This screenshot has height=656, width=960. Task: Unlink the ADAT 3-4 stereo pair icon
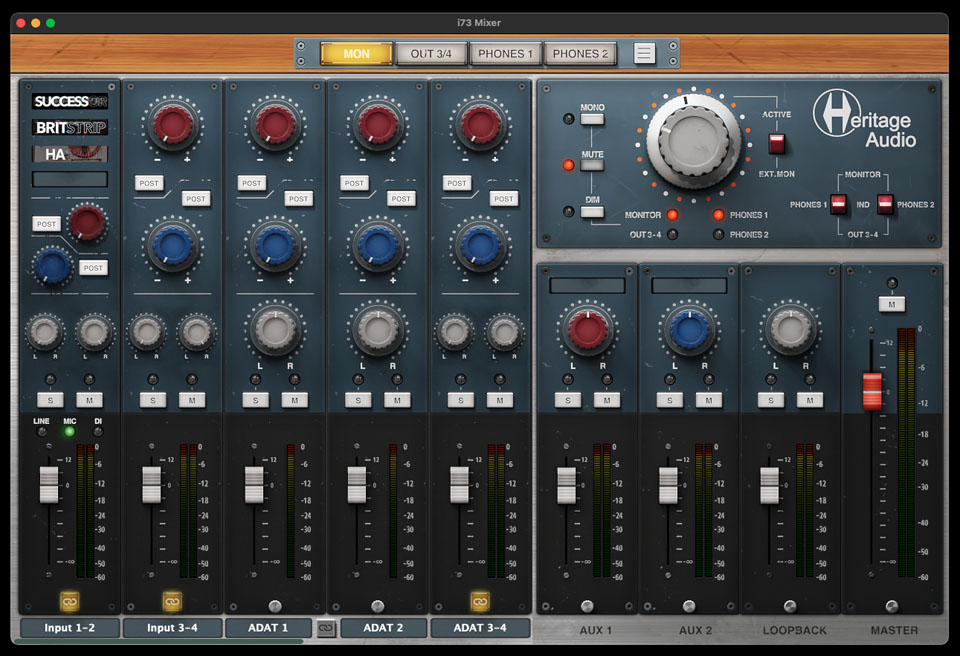coord(480,601)
